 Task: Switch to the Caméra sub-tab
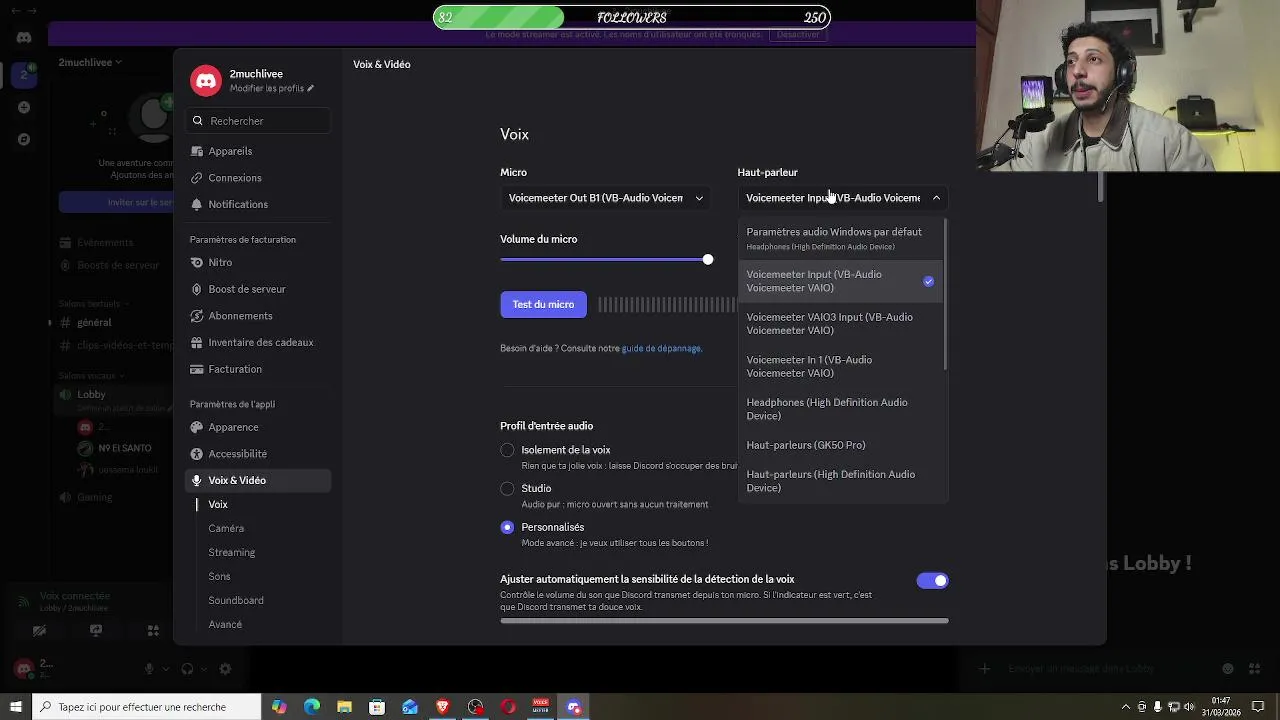pos(226,529)
